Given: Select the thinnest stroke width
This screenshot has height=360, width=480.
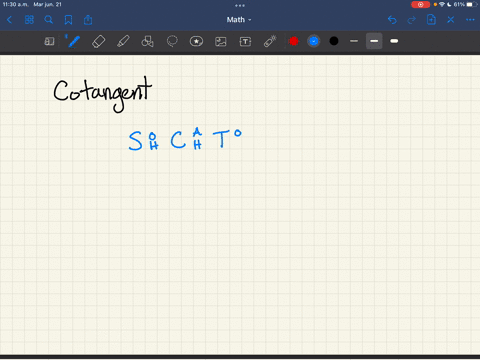Looking at the screenshot, I should (x=354, y=41).
